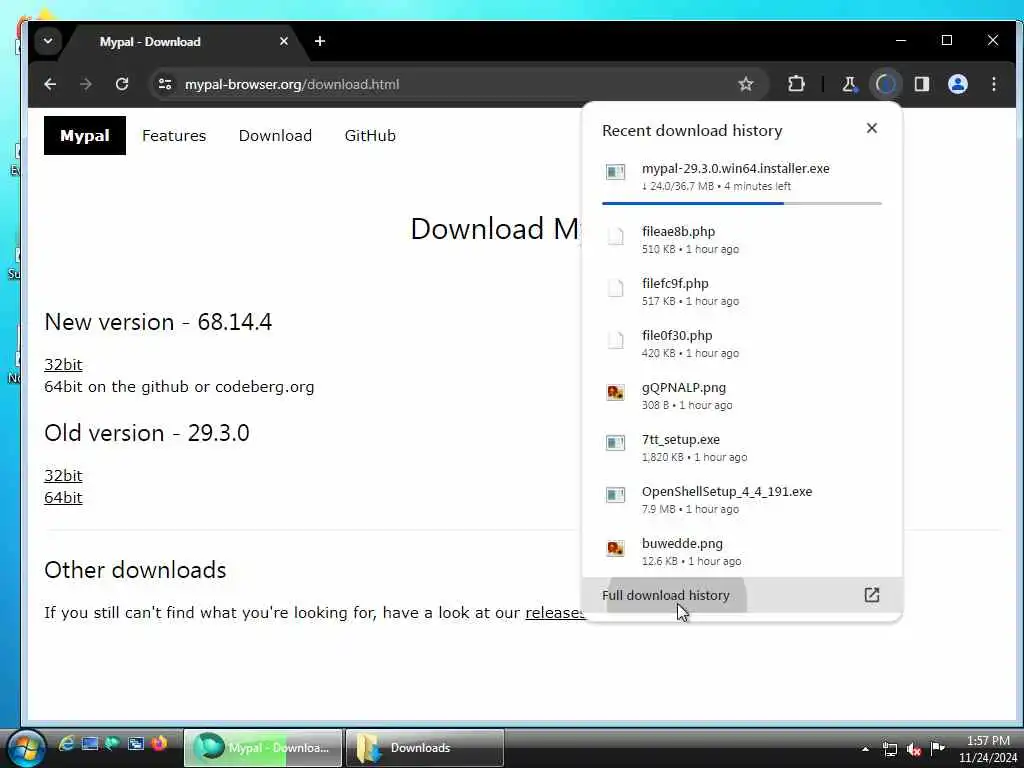1024x768 pixels.
Task: Go back to the previous page
Action: 50,84
